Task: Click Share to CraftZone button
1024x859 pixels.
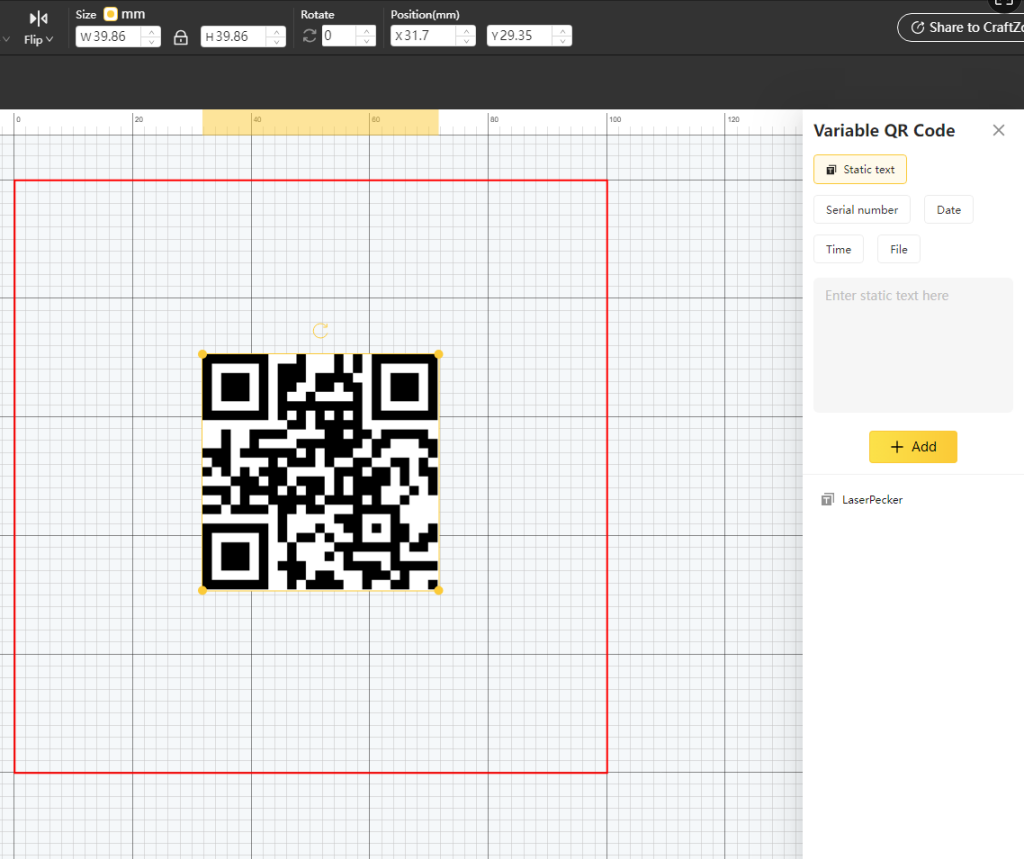Action: [961, 27]
